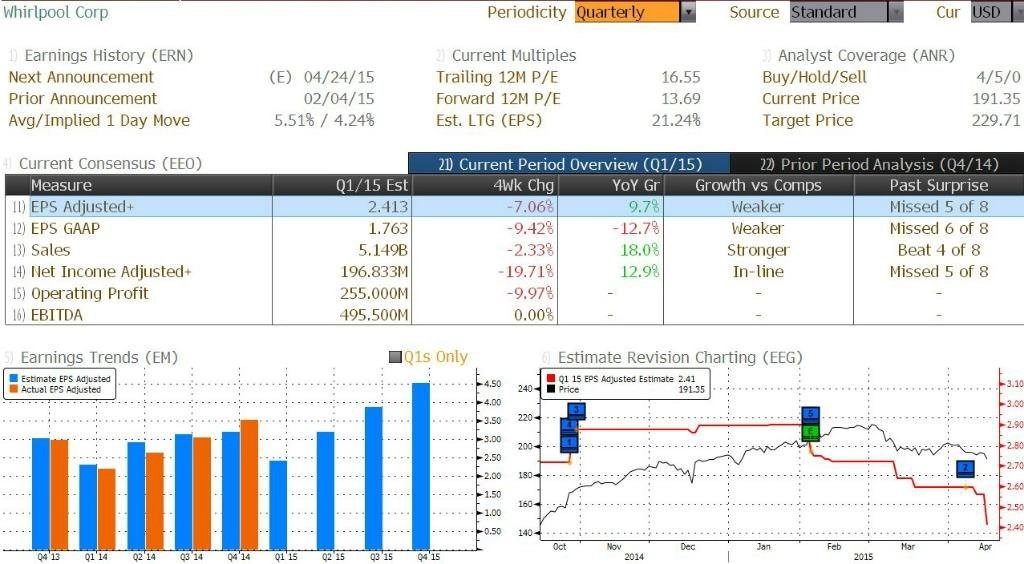Open the Periodicity dropdown arrow
Viewport: 1024px width, 564px height.
[688, 12]
